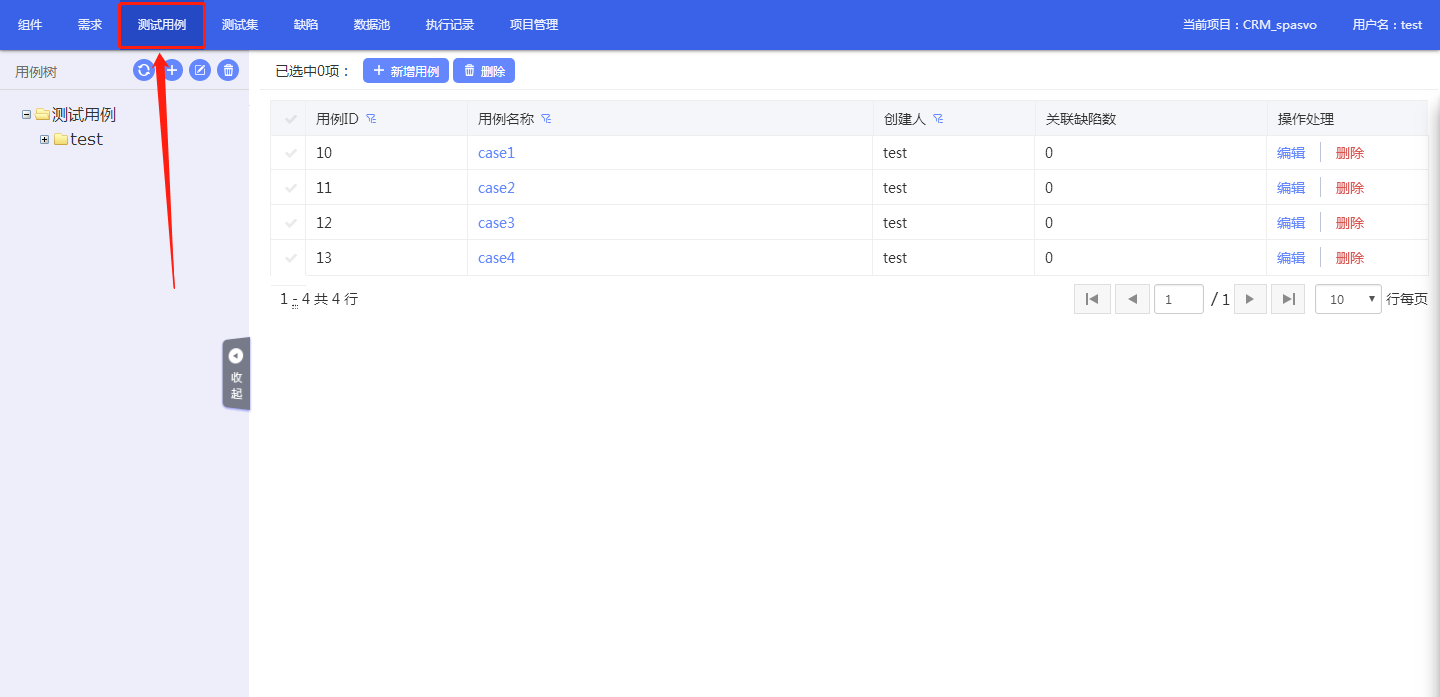The width and height of the screenshot is (1440, 697).
Task: Select the checkbox for case ID 12
Action: [x=290, y=223]
